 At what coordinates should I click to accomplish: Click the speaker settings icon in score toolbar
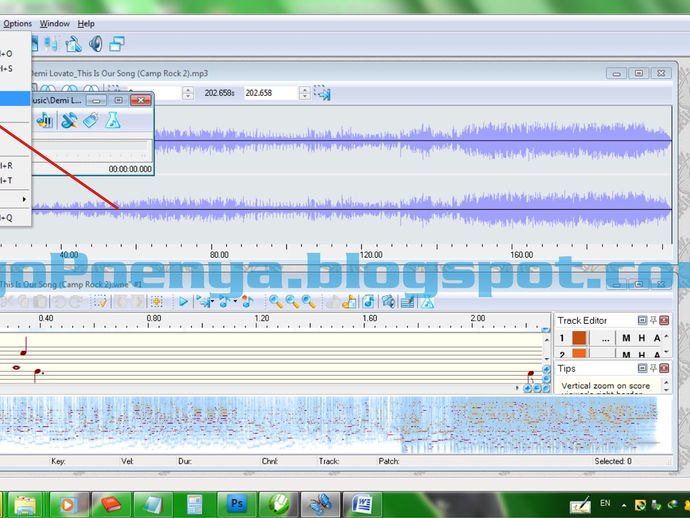(x=389, y=302)
